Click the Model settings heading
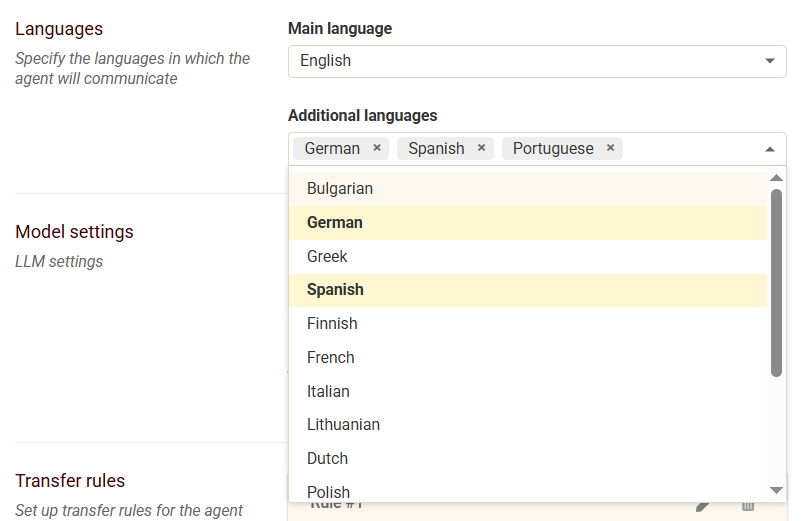This screenshot has height=521, width=809. coord(74,232)
